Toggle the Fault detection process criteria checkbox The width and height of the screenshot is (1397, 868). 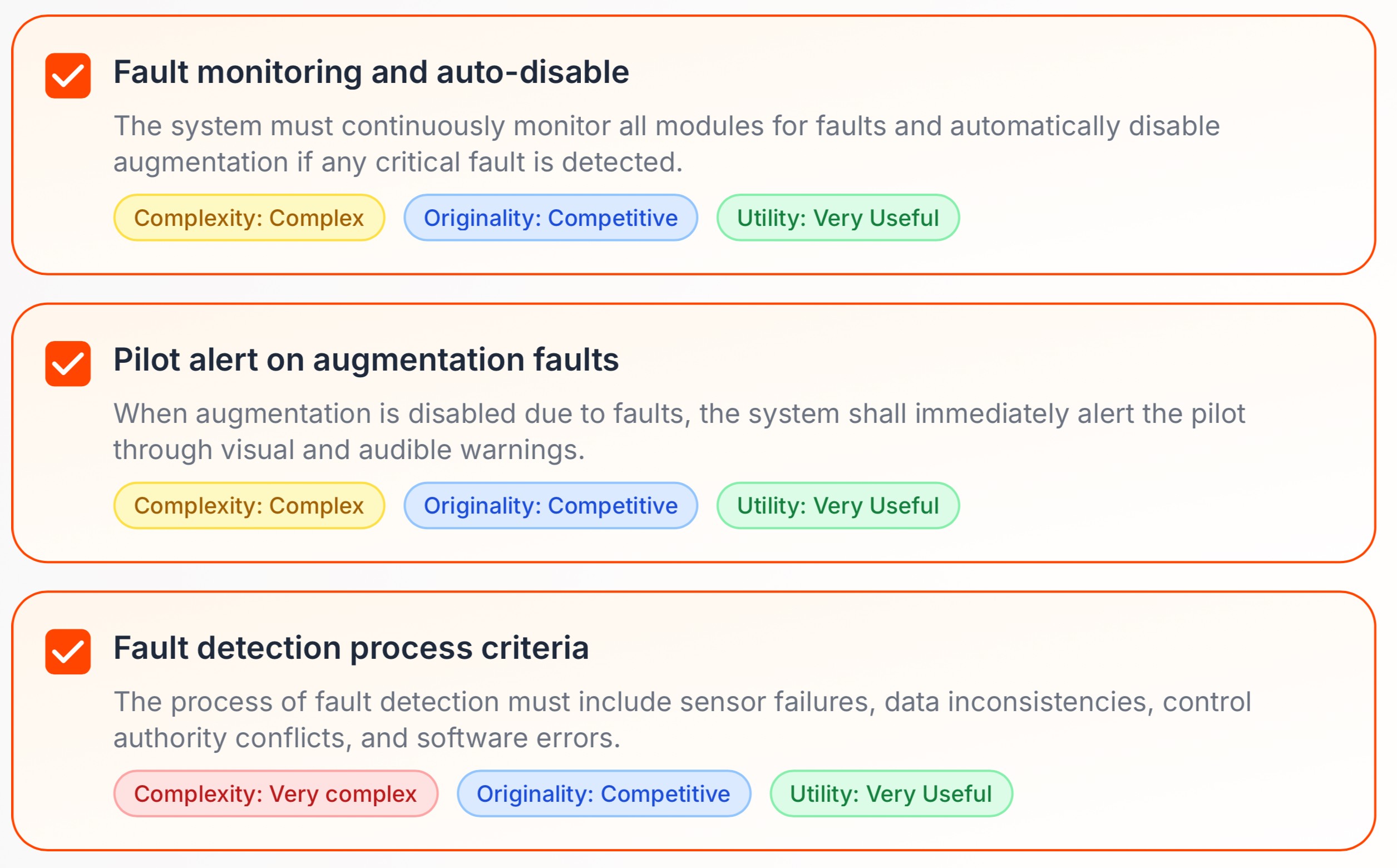pos(68,652)
